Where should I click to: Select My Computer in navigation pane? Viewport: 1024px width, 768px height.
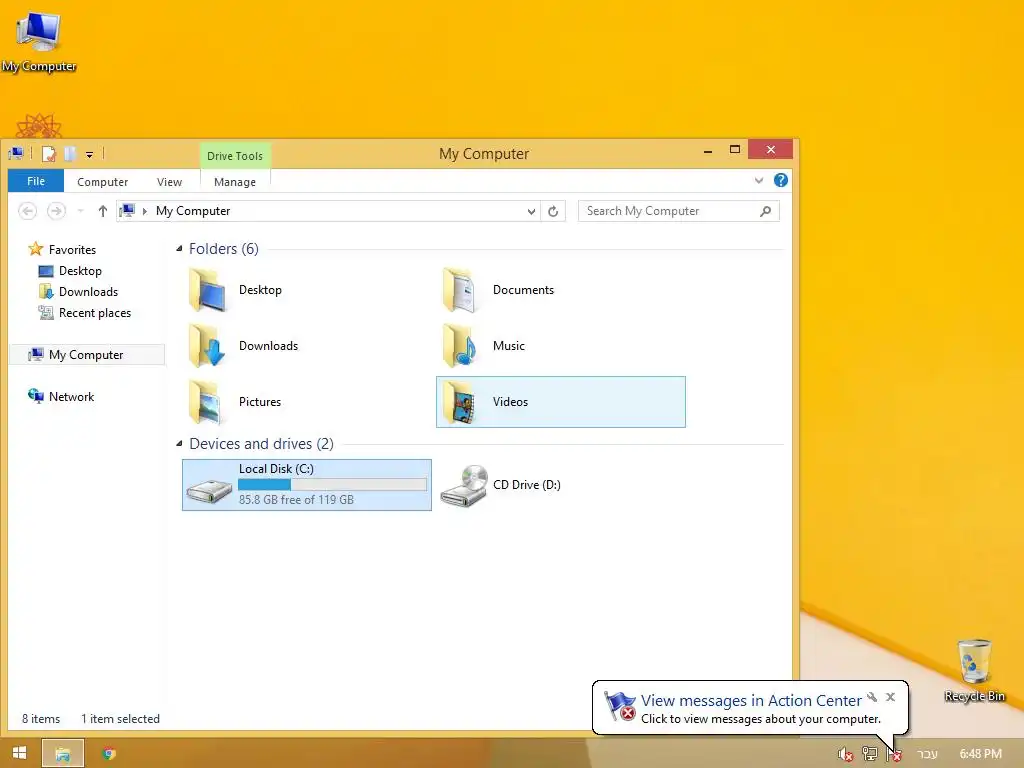pos(87,355)
